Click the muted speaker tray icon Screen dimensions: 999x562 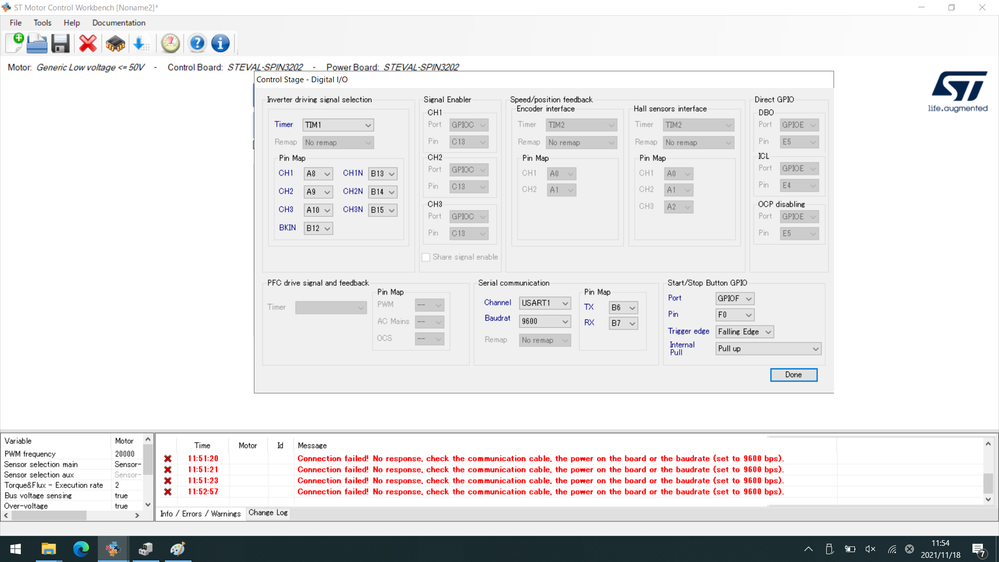pyautogui.click(x=870, y=549)
